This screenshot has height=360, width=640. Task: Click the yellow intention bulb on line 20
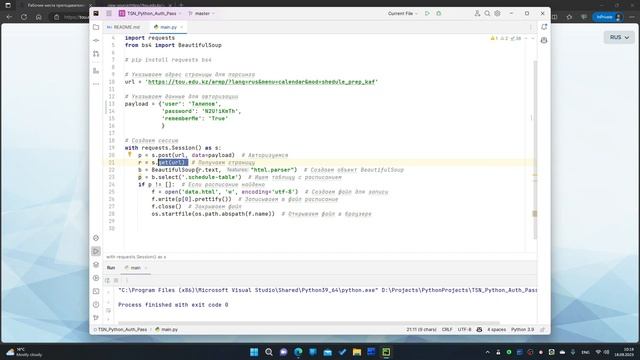(x=130, y=155)
